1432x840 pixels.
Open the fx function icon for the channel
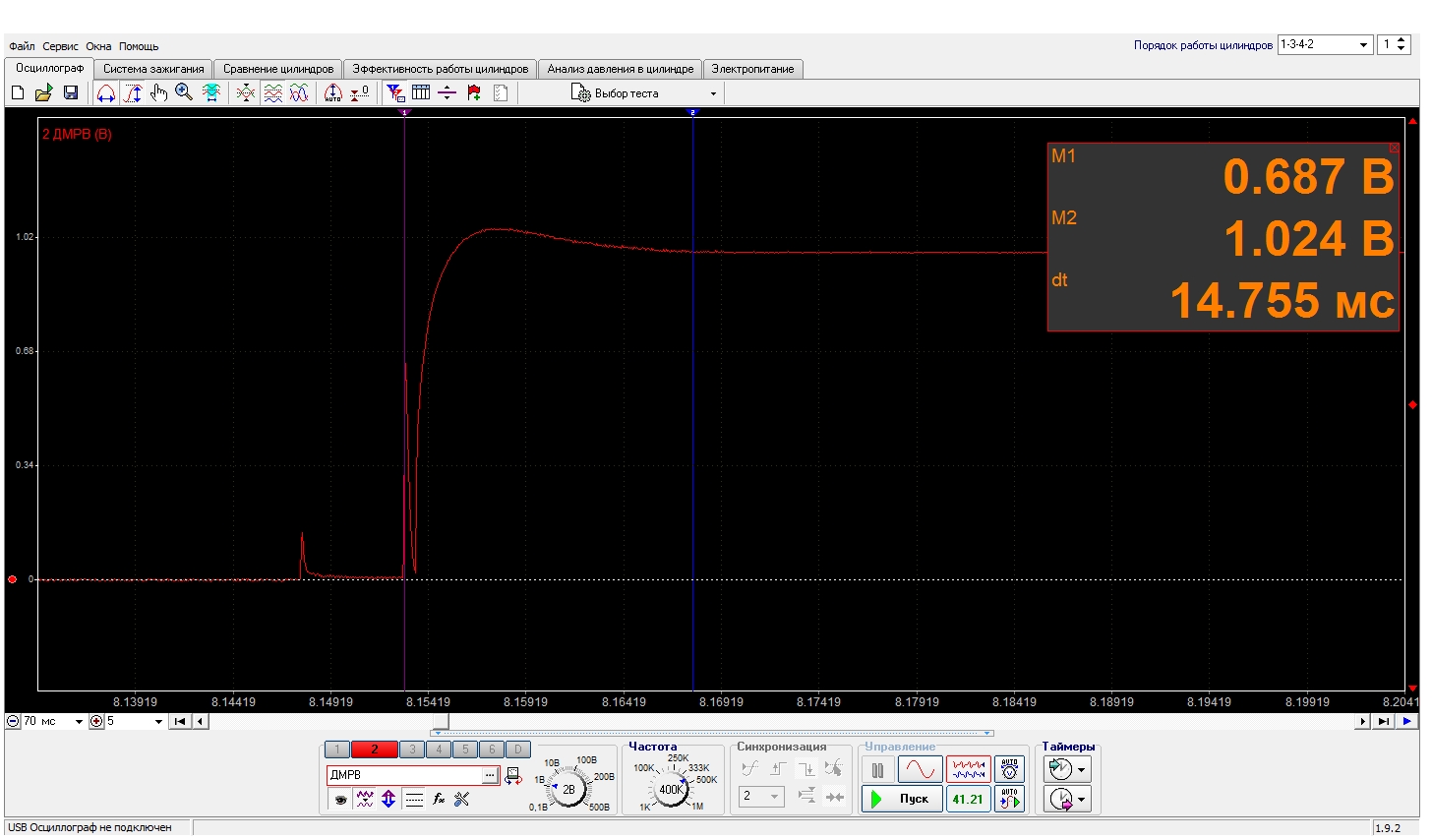(x=439, y=799)
